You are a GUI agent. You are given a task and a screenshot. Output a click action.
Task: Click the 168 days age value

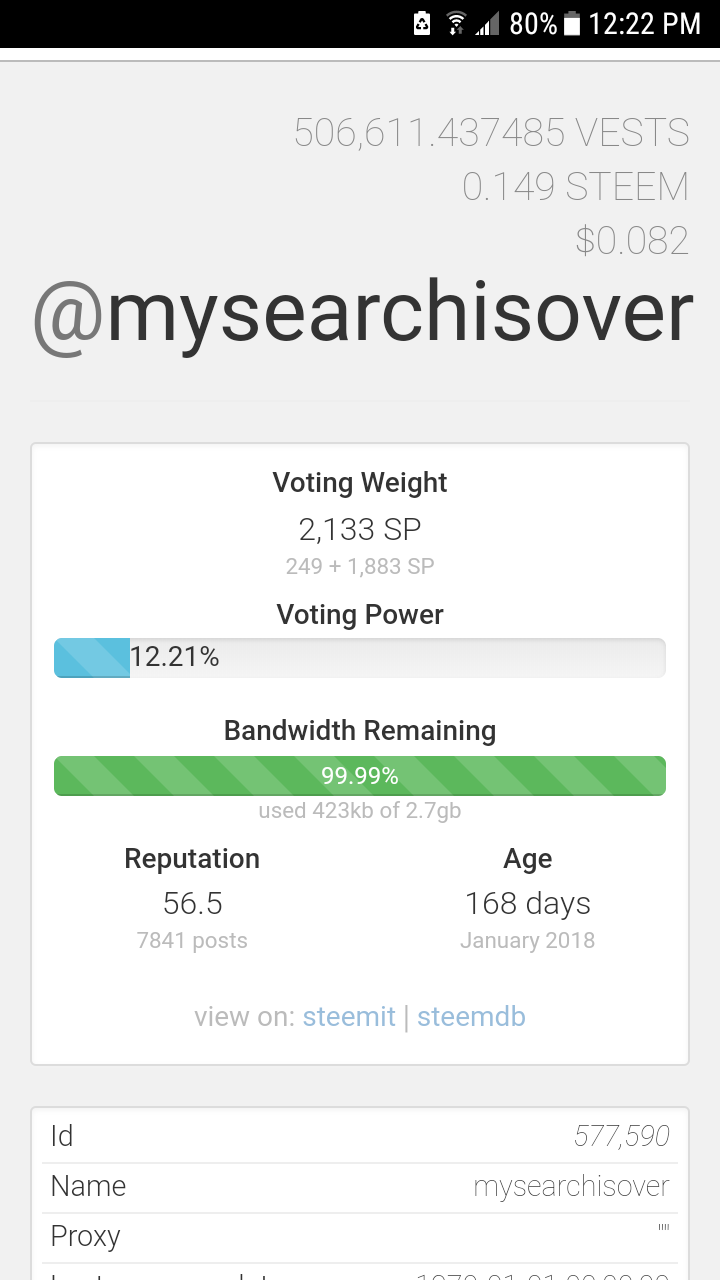point(528,904)
